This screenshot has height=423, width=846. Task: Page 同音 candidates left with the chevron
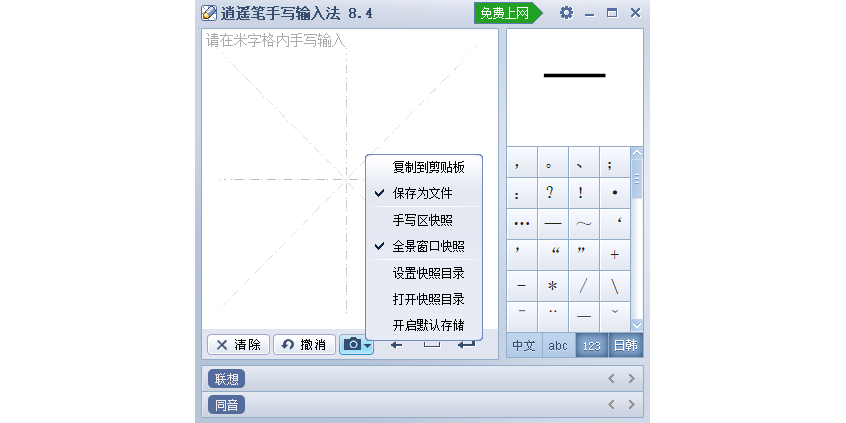[x=611, y=405]
